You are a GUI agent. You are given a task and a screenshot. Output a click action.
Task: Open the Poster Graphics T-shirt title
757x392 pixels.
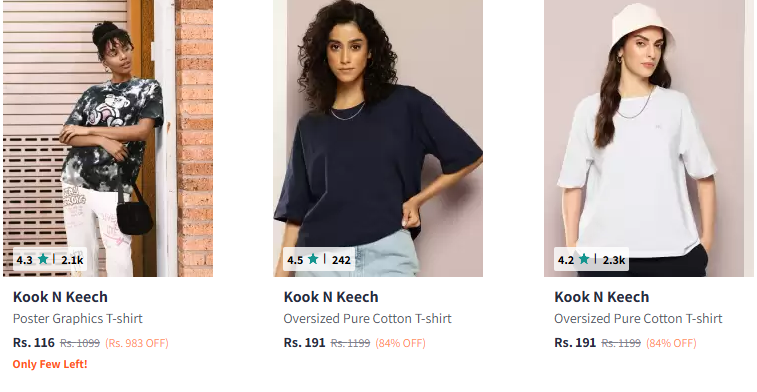pos(78,319)
